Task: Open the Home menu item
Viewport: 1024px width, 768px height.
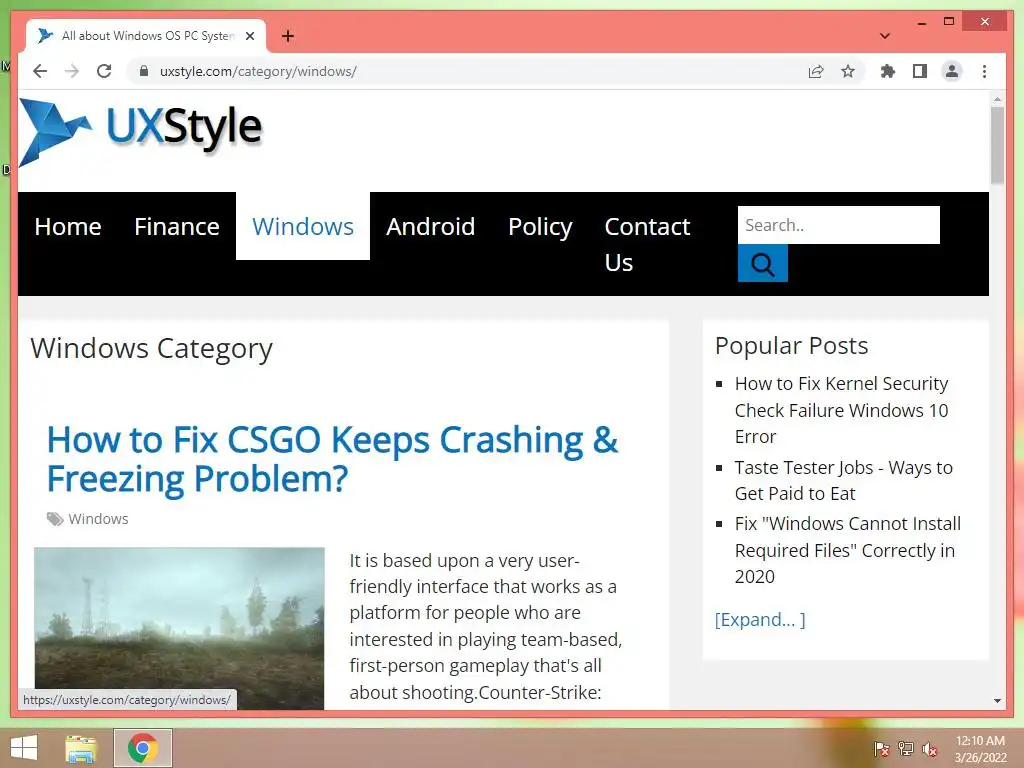Action: click(68, 227)
